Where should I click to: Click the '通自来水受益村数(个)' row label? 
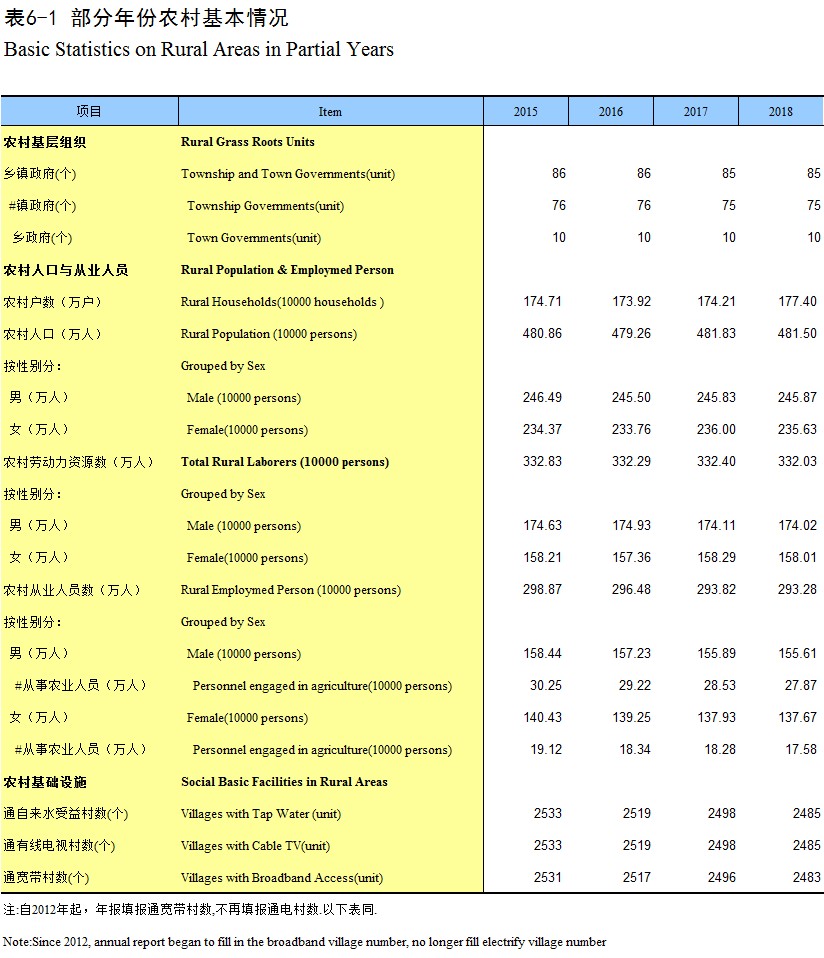click(x=65, y=814)
